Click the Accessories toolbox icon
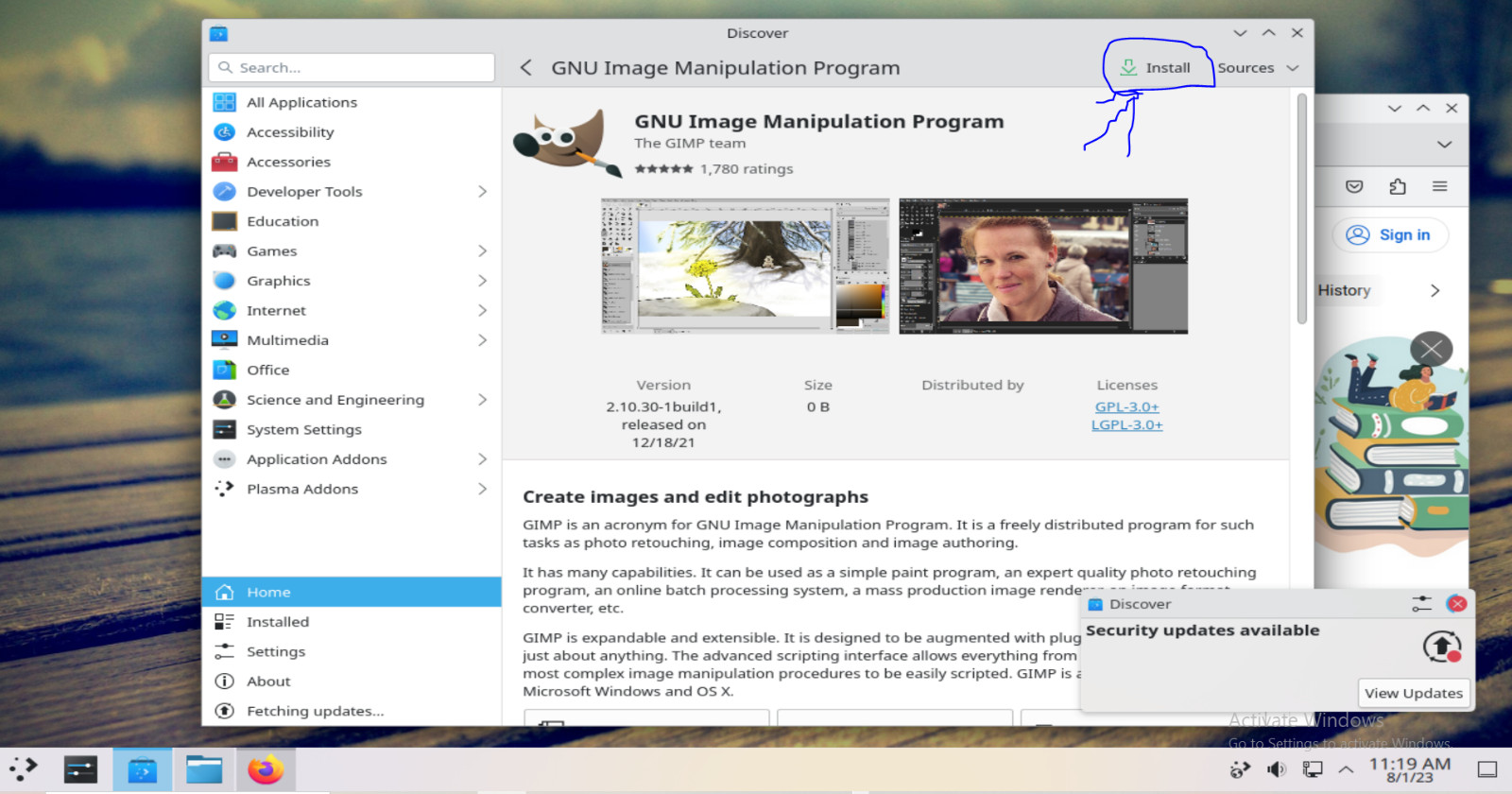Viewport: 1512px width, 794px height. click(224, 162)
